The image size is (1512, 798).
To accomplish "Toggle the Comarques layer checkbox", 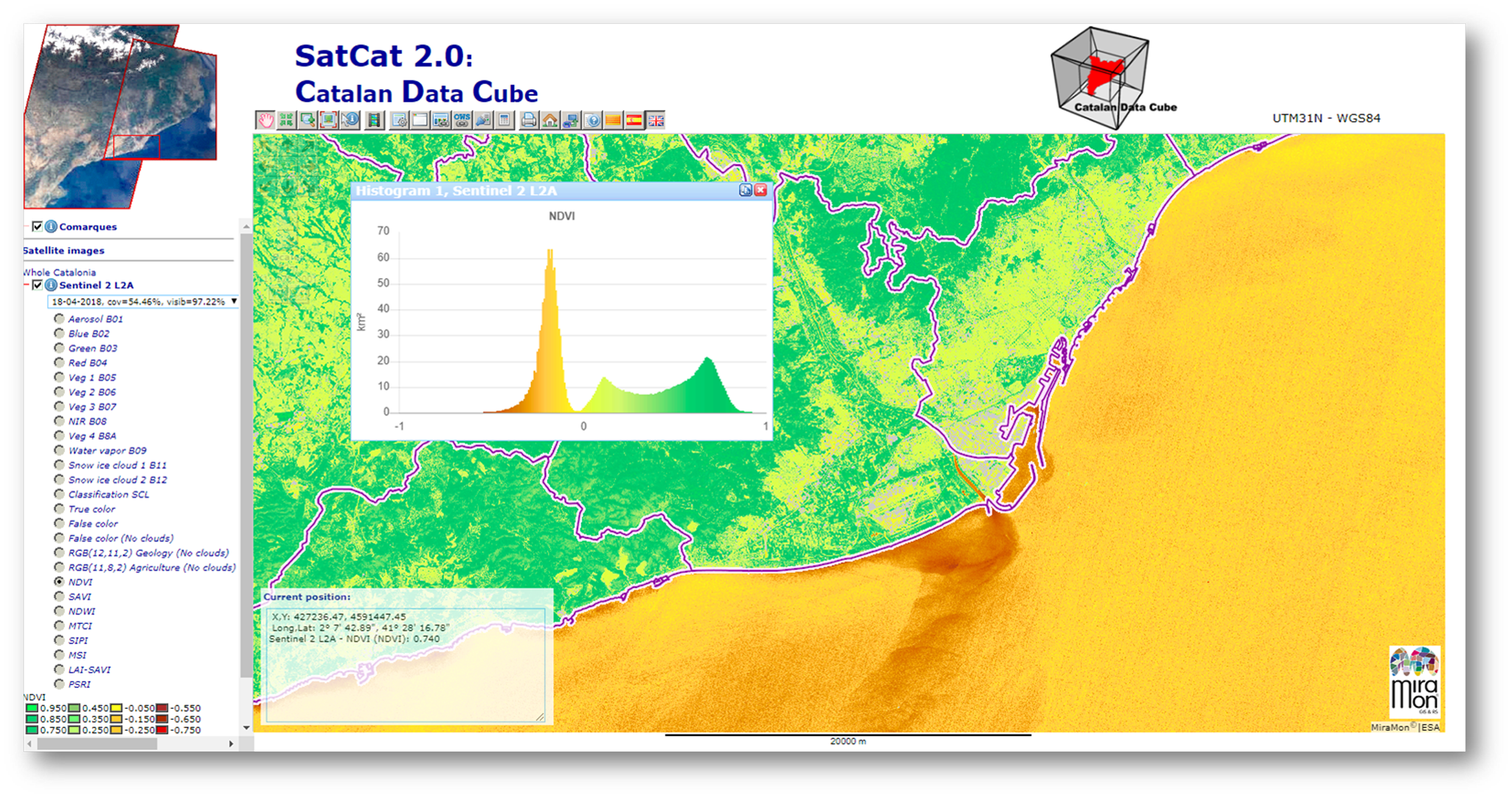I will coord(37,226).
